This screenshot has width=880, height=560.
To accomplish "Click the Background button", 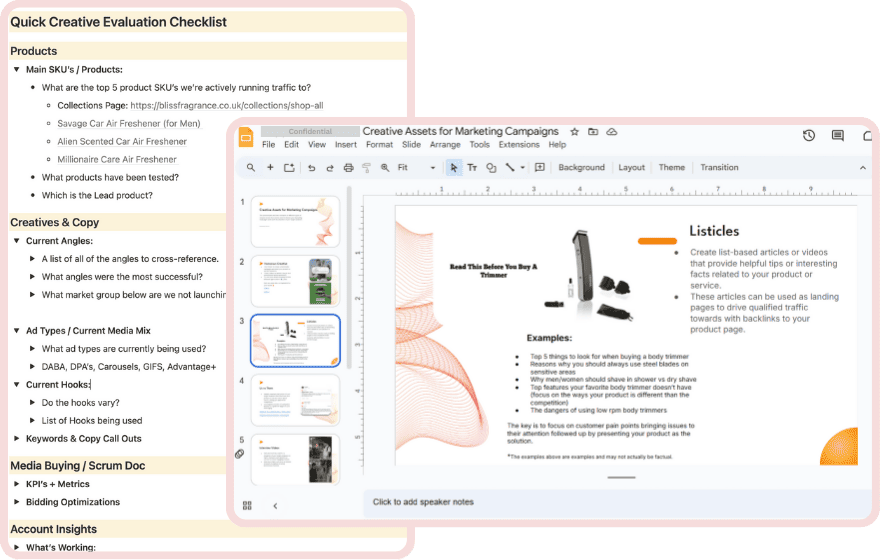I will pos(581,167).
